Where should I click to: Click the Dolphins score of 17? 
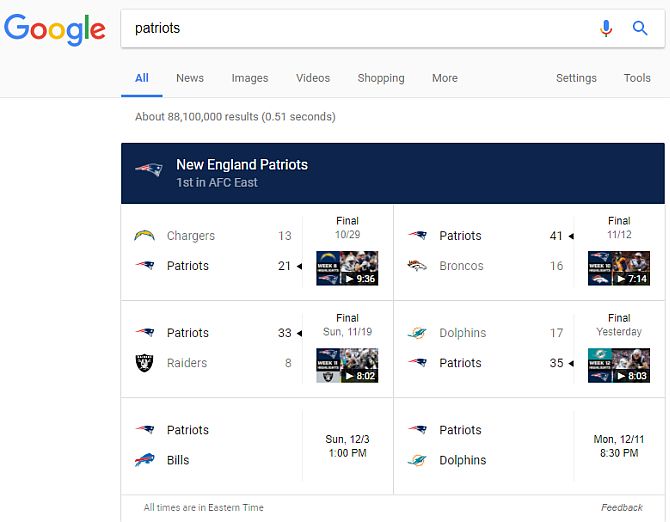556,333
